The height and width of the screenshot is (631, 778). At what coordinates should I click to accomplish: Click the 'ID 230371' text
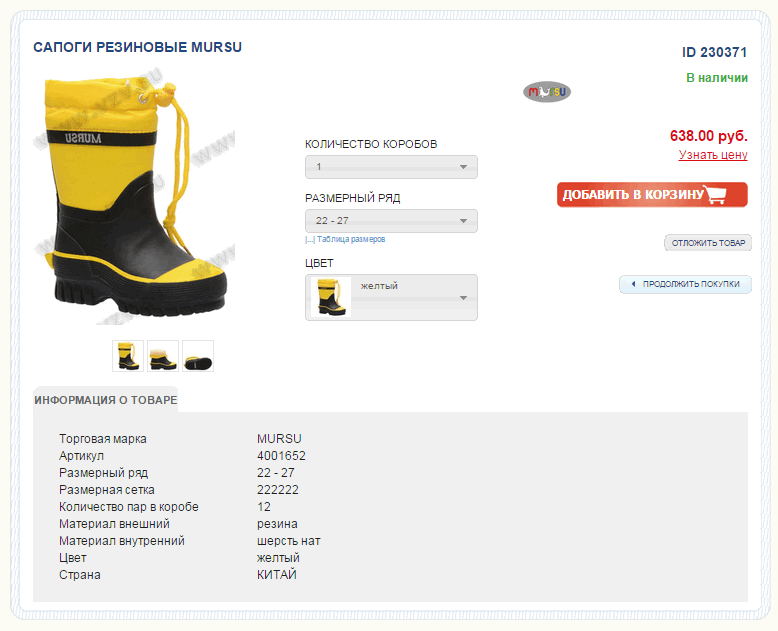[x=714, y=52]
